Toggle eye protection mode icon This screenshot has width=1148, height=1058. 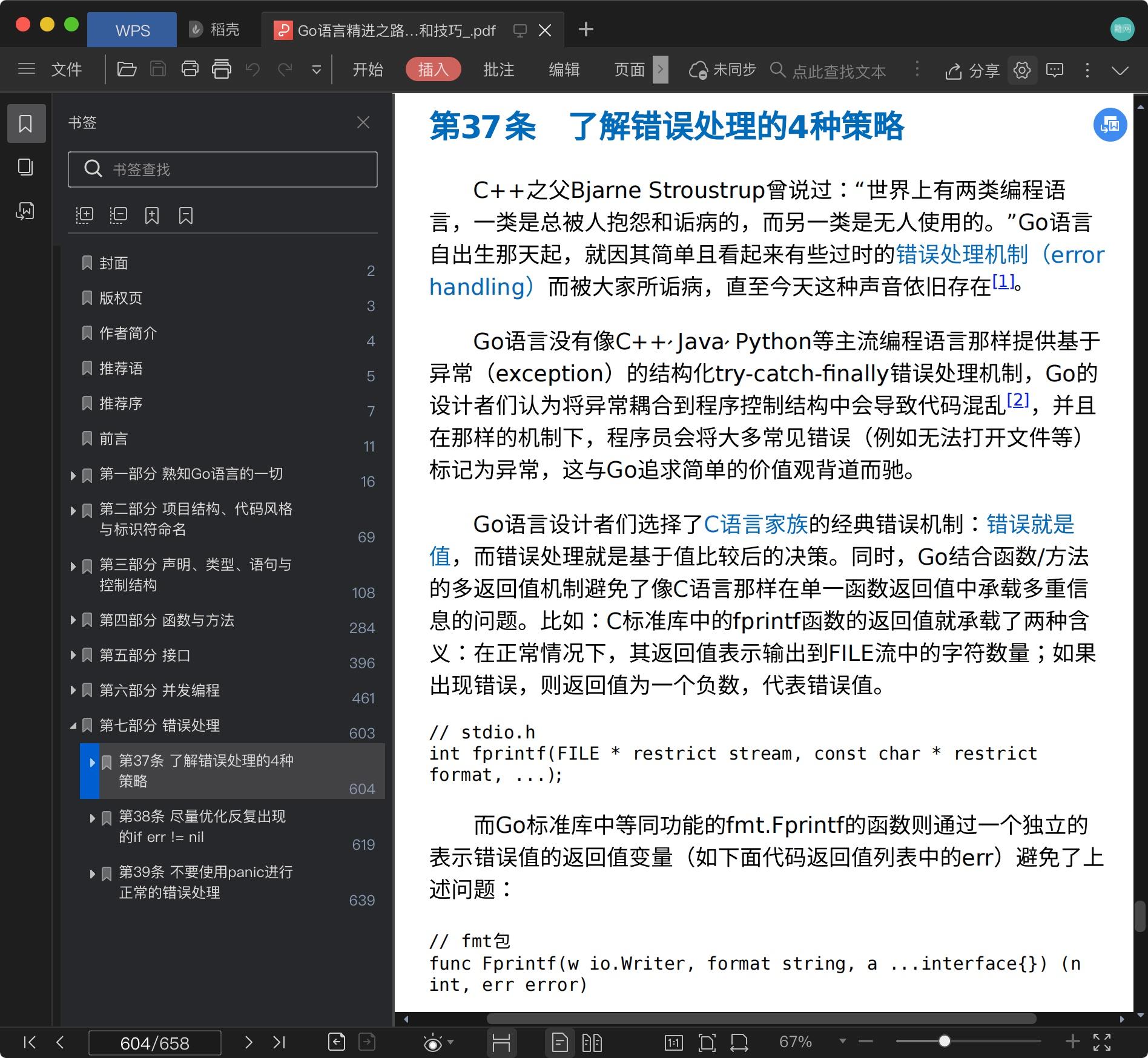432,1043
